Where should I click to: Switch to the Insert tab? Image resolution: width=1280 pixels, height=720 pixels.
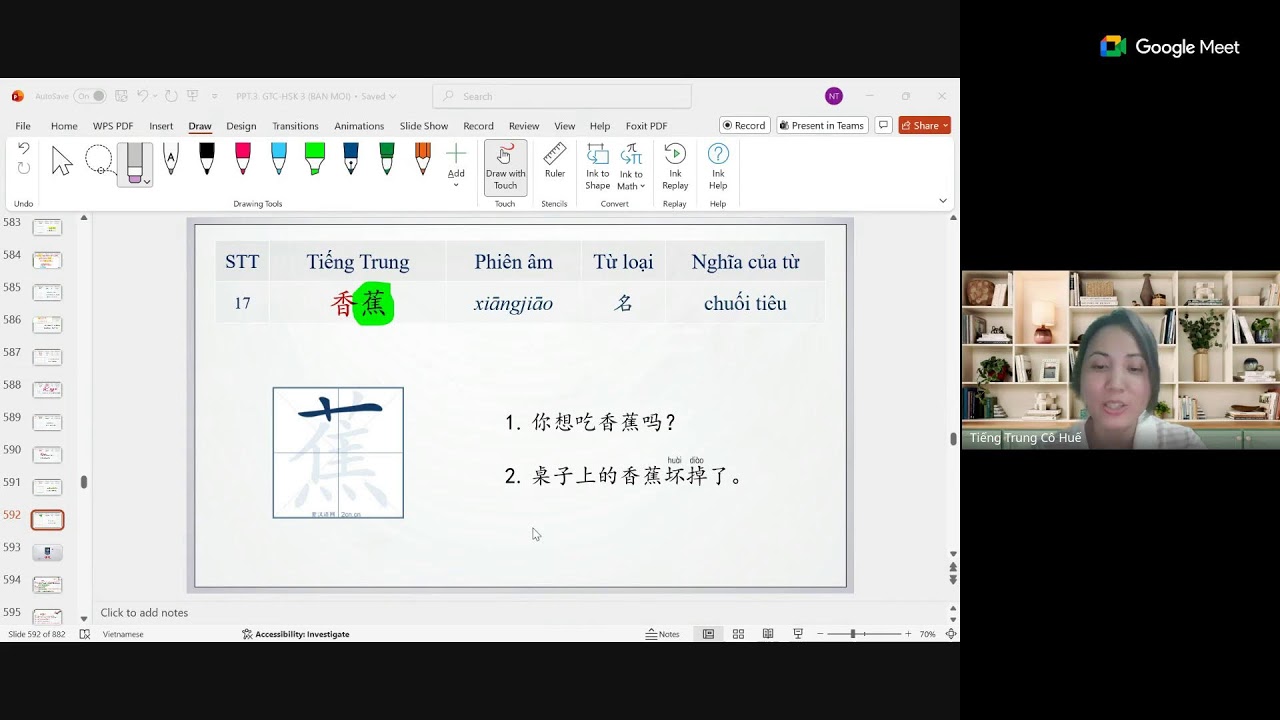click(161, 126)
